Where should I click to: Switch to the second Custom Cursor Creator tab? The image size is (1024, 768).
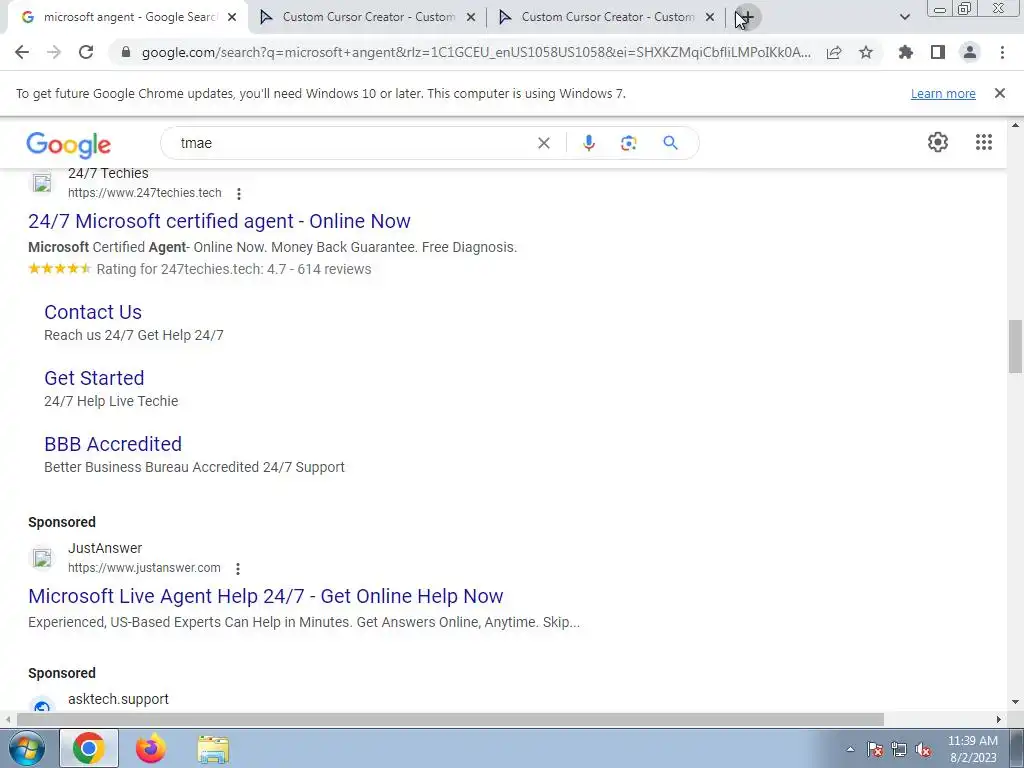pos(607,18)
